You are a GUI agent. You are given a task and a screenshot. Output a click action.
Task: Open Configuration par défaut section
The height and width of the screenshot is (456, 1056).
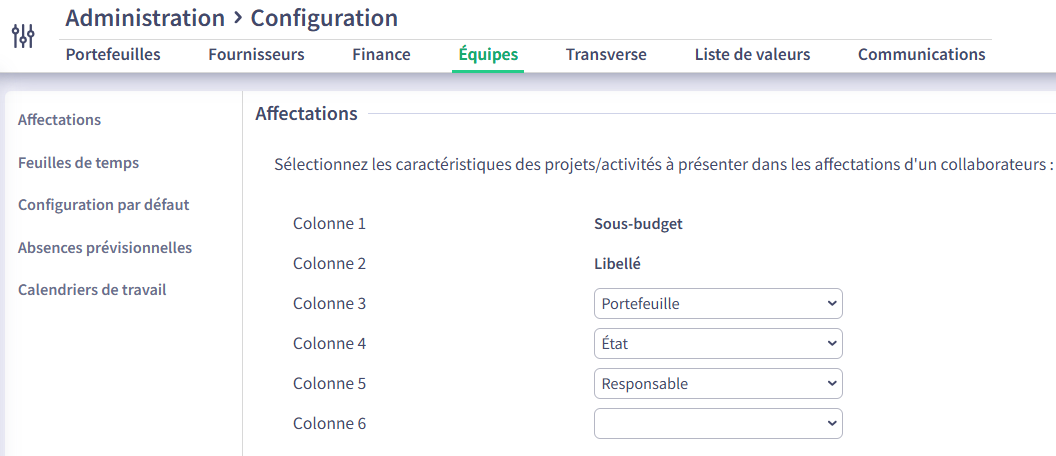[104, 205]
